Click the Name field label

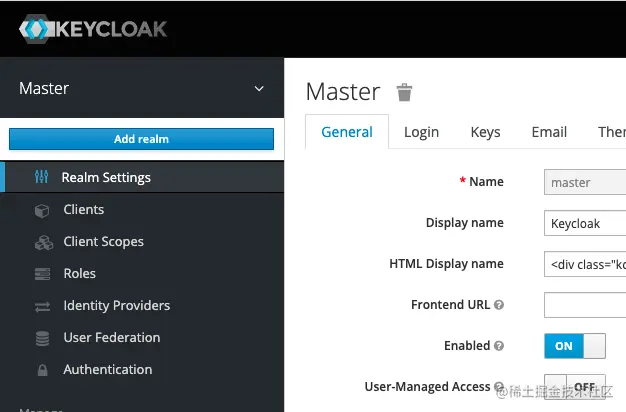click(x=486, y=182)
